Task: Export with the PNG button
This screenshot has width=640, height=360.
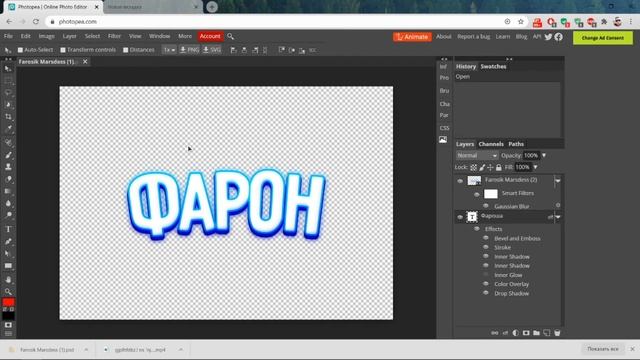Action: coord(189,50)
